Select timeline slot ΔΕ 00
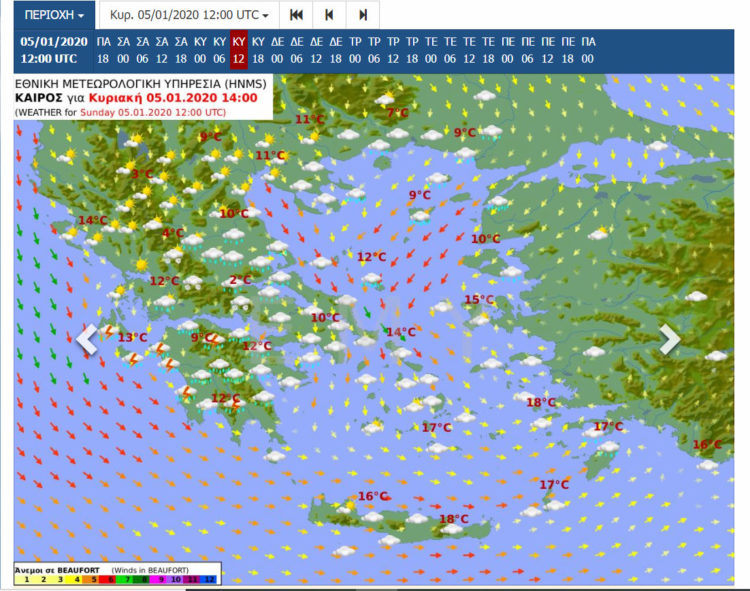The height and width of the screenshot is (591, 750). [277, 50]
